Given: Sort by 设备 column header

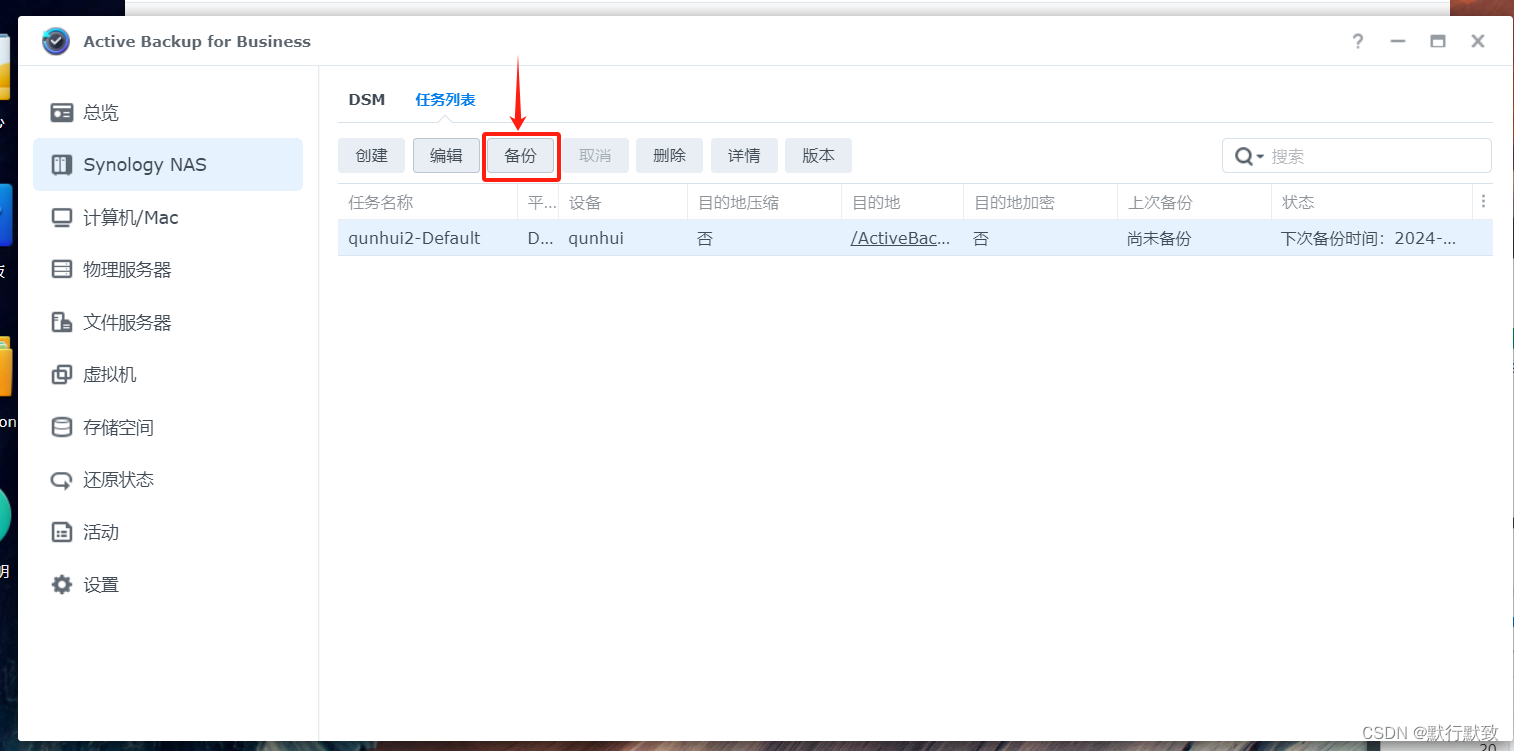Looking at the screenshot, I should point(622,202).
